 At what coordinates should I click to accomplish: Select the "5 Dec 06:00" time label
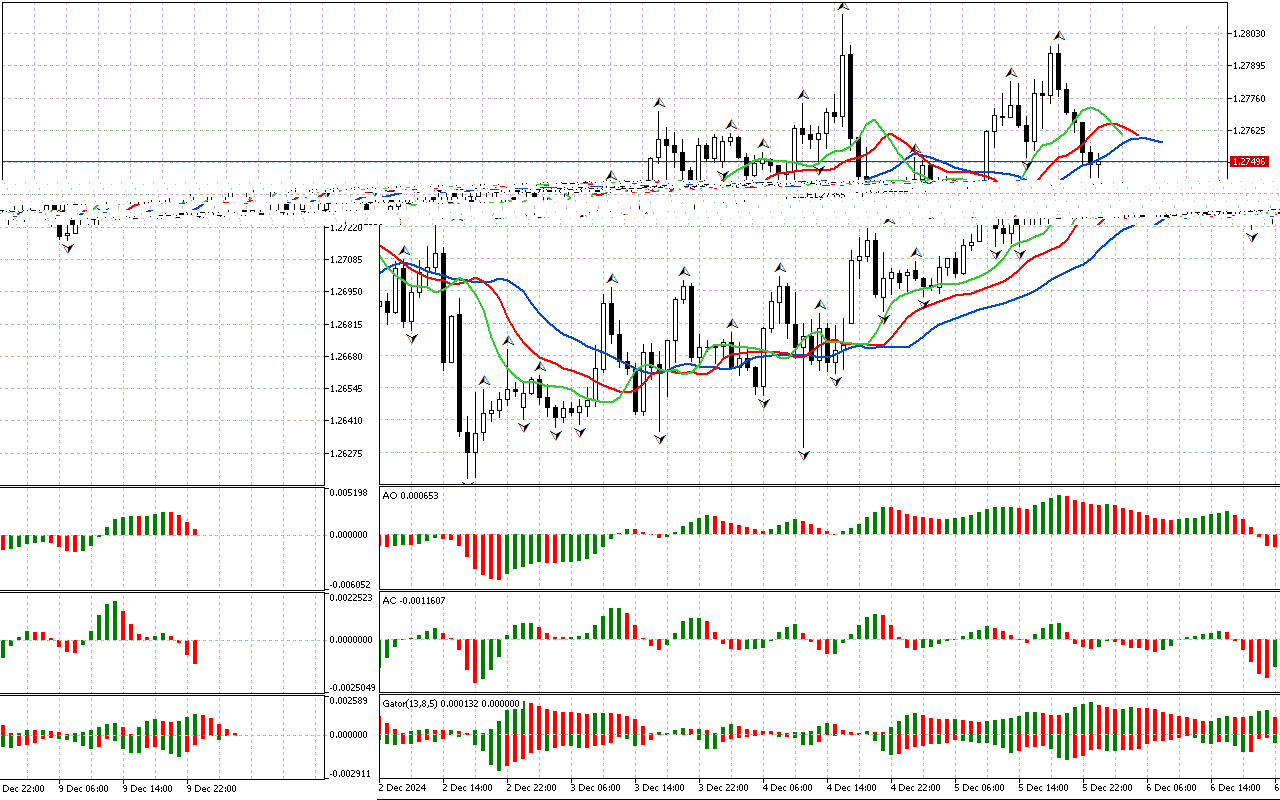click(x=980, y=788)
